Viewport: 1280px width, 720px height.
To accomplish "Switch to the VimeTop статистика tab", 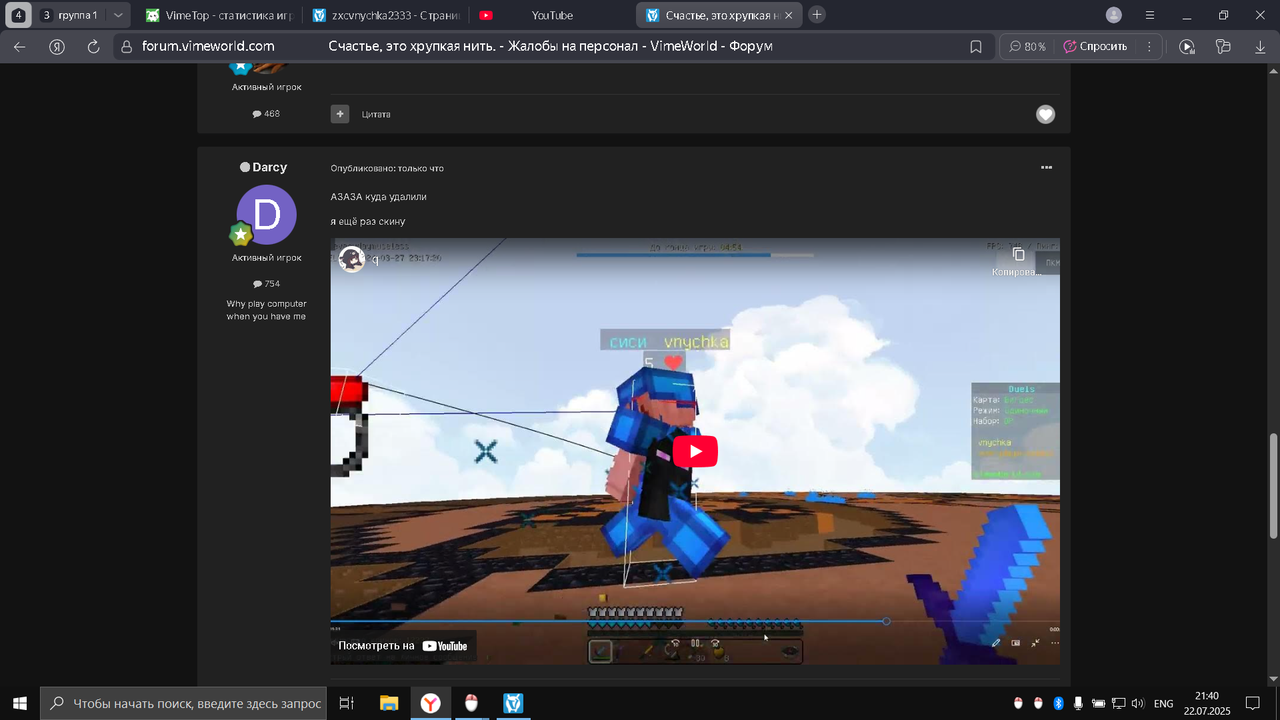I will click(218, 15).
